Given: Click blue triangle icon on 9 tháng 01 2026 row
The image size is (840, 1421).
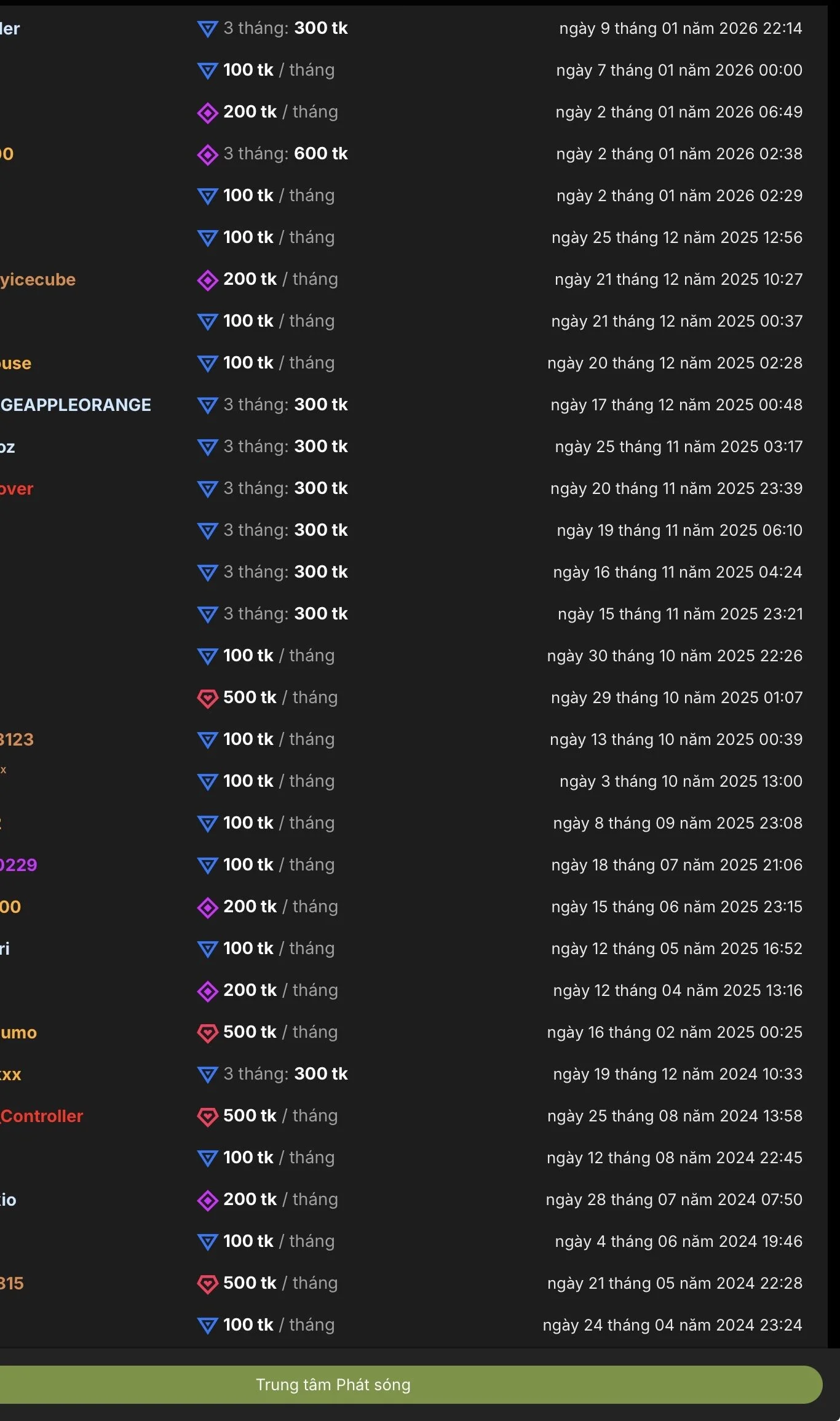Looking at the screenshot, I should coord(208,29).
